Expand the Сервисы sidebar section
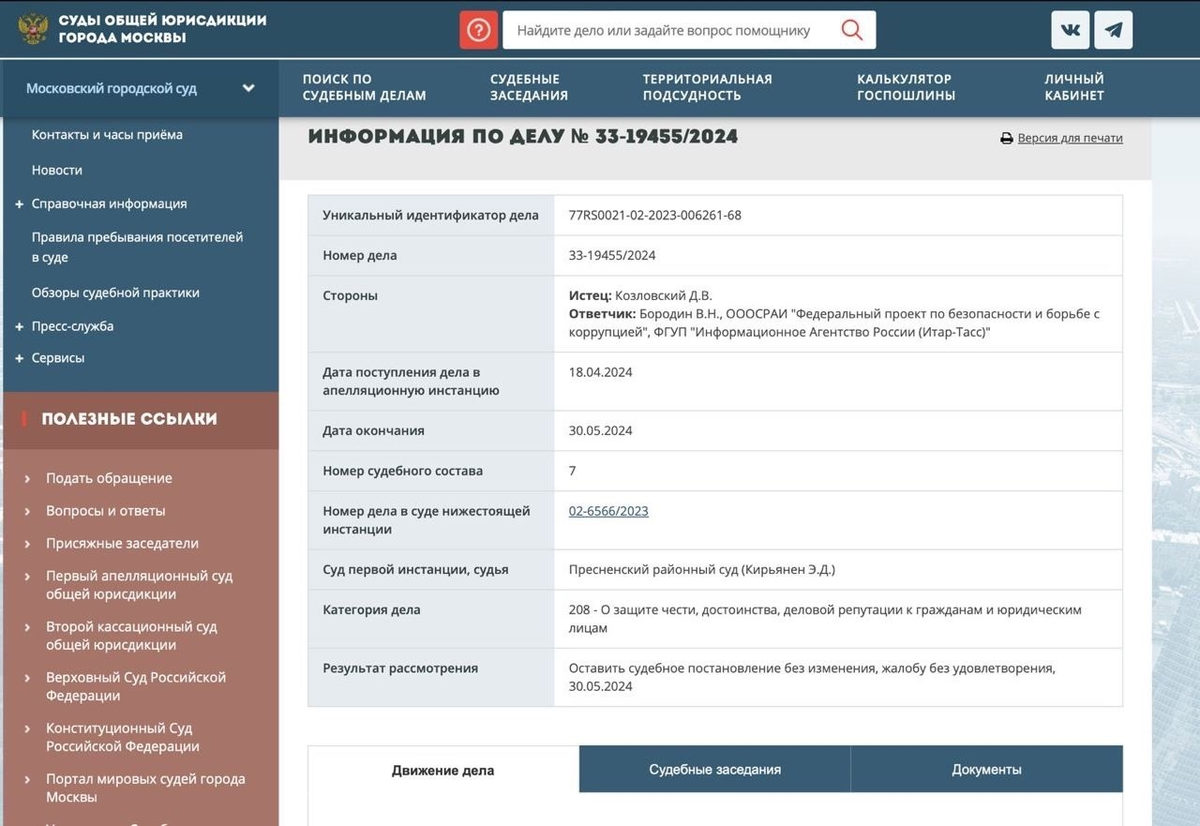This screenshot has width=1200, height=826. (19, 358)
